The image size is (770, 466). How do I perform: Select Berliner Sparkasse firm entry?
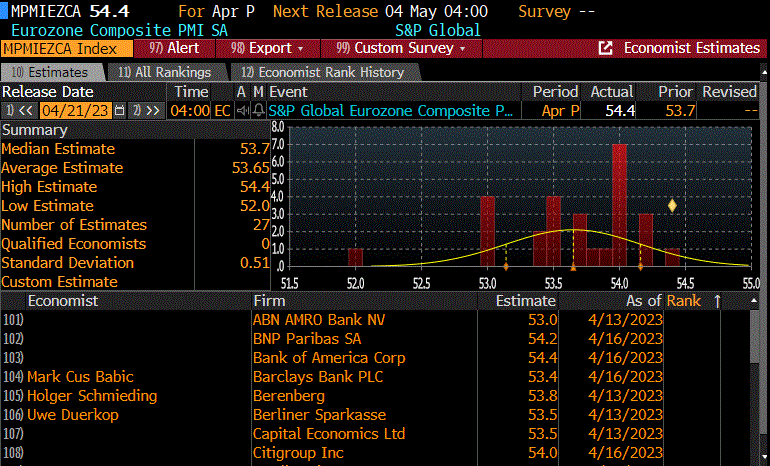(x=319, y=415)
